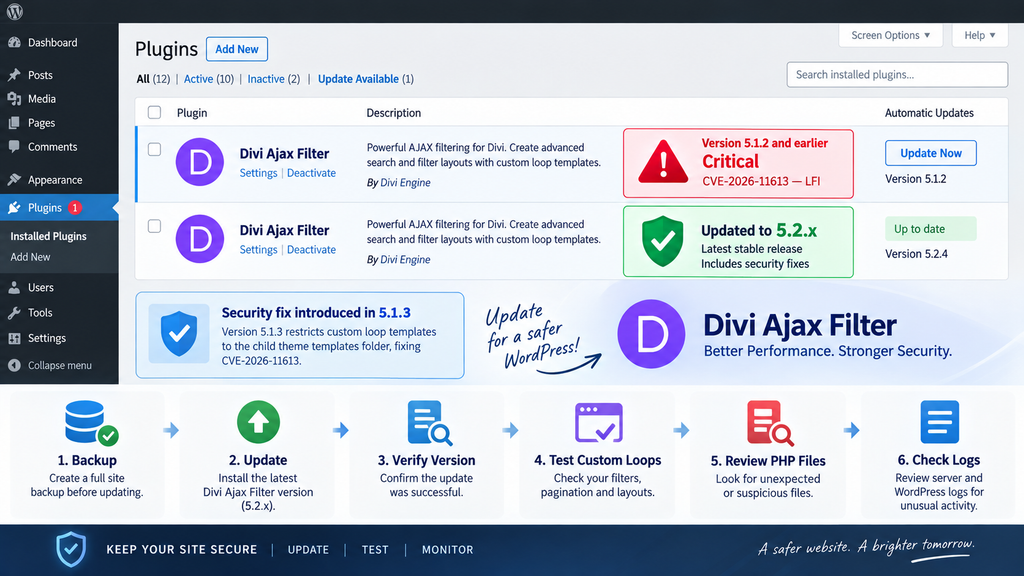
Task: Check the version 5.2.4 Divi Ajax Filter checkbox
Action: pos(154,226)
